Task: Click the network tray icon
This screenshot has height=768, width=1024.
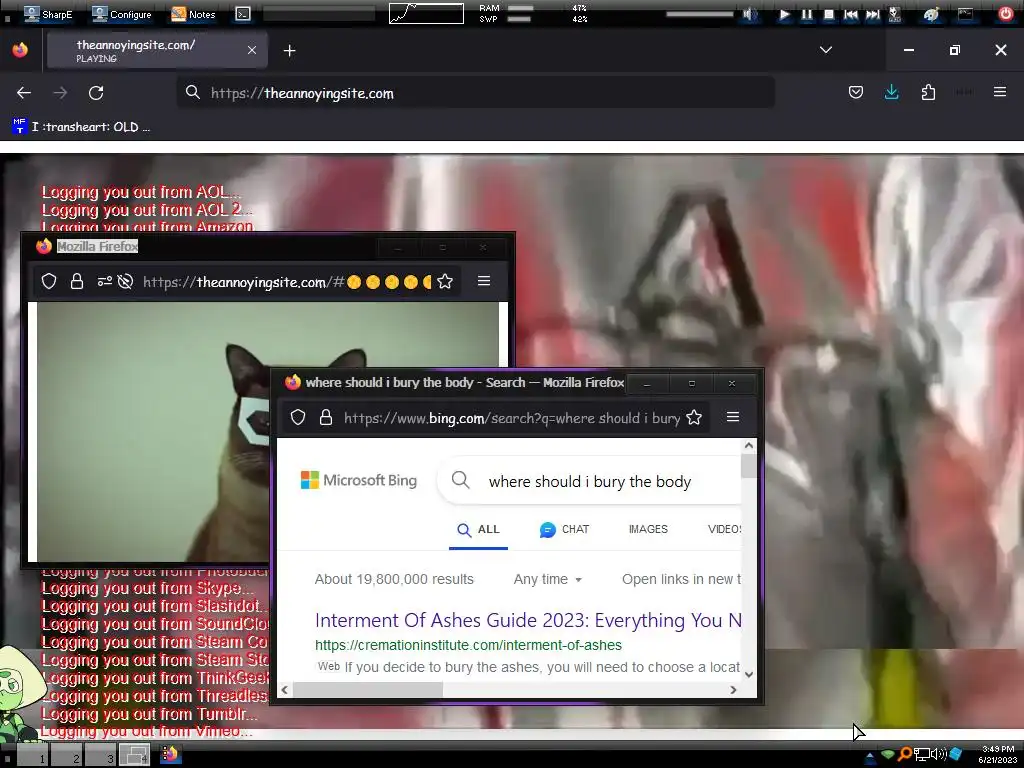Action: tap(921, 754)
